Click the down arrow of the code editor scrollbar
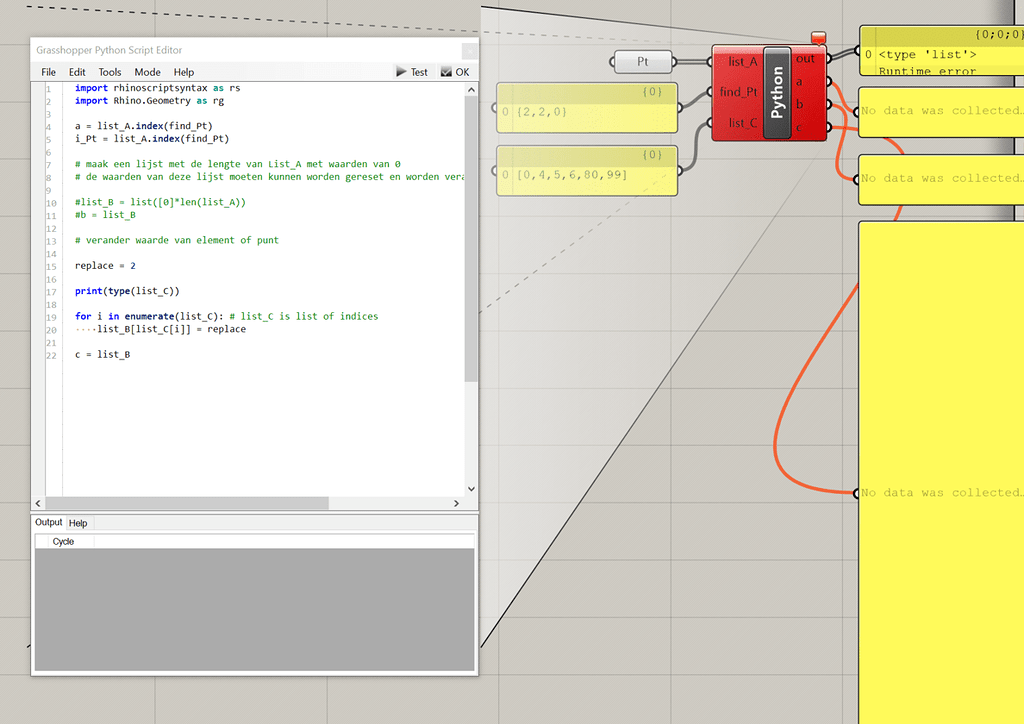This screenshot has height=724, width=1024. click(x=471, y=488)
